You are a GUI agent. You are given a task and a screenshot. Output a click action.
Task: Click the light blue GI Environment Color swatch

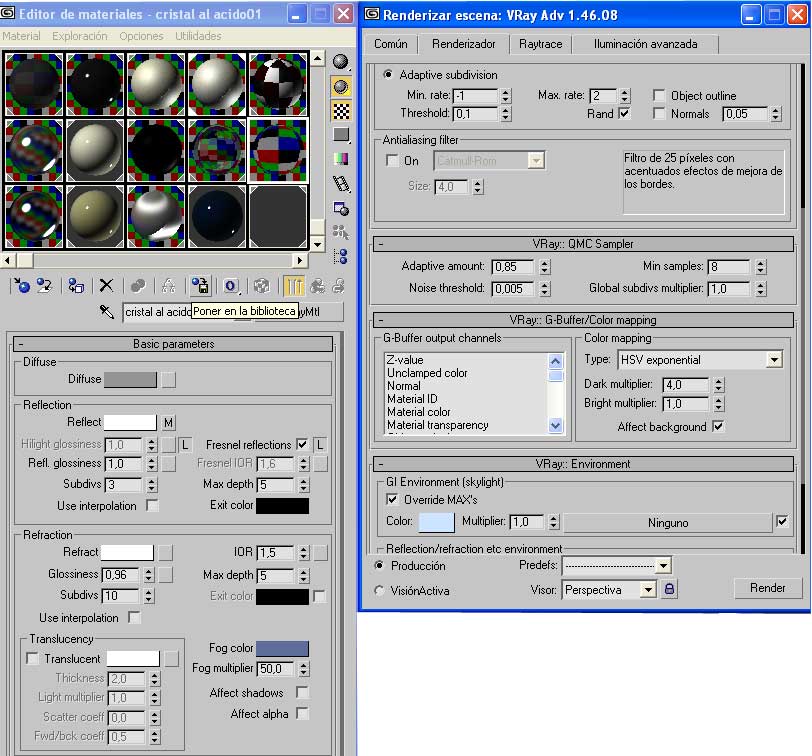436,522
